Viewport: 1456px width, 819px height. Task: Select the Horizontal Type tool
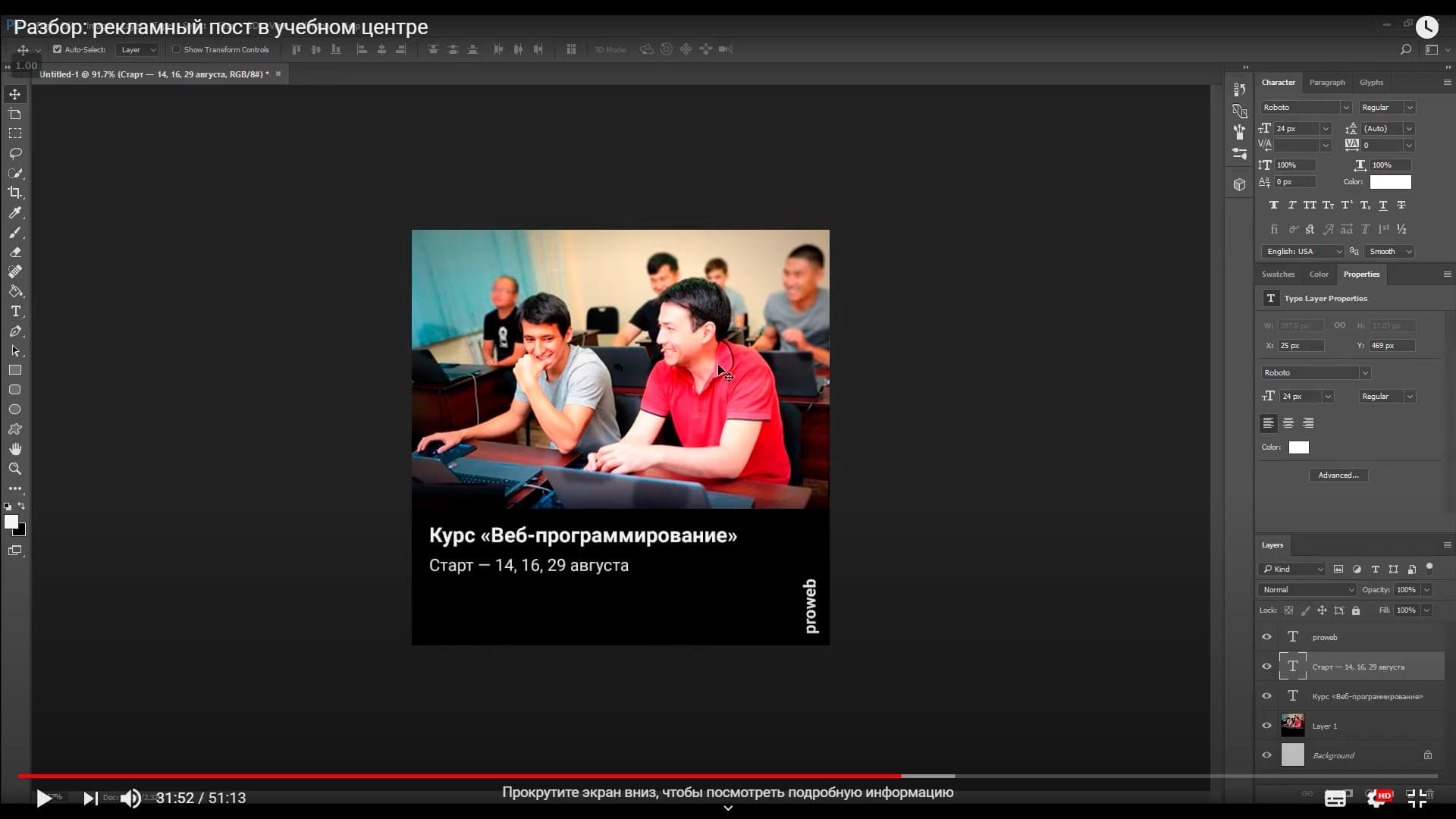tap(15, 312)
